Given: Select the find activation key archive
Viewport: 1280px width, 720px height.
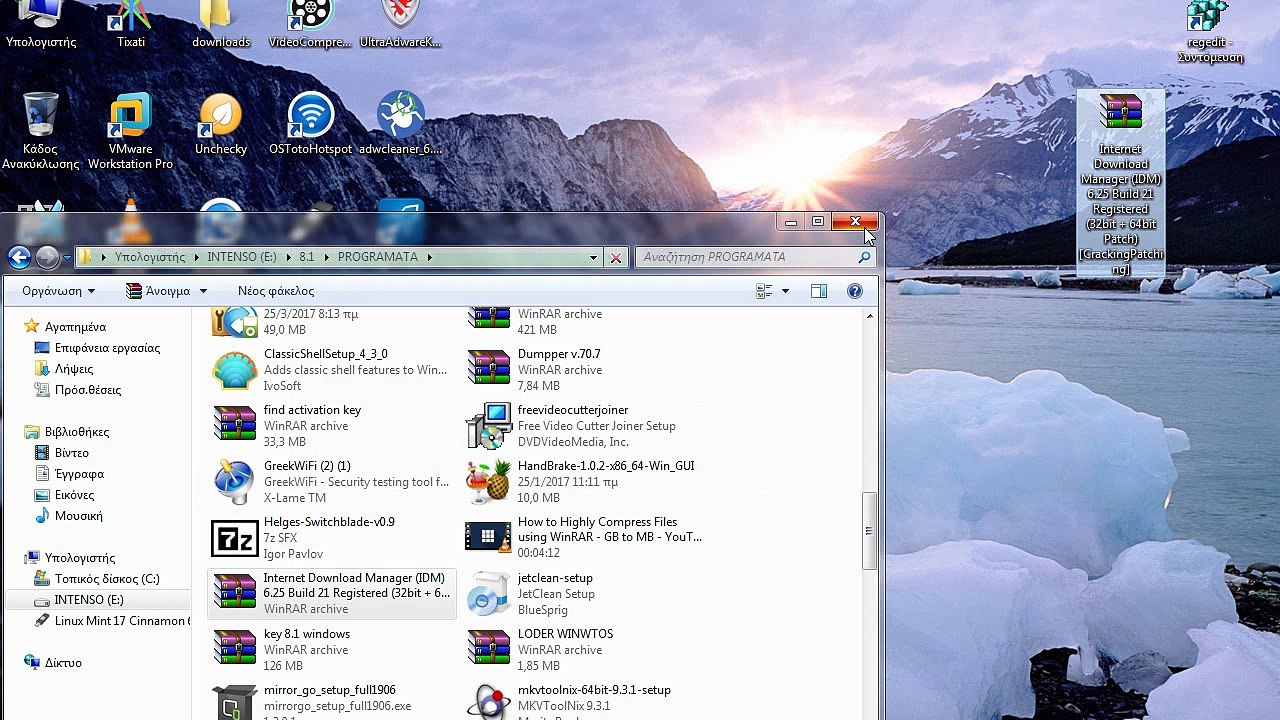Looking at the screenshot, I should [331, 426].
